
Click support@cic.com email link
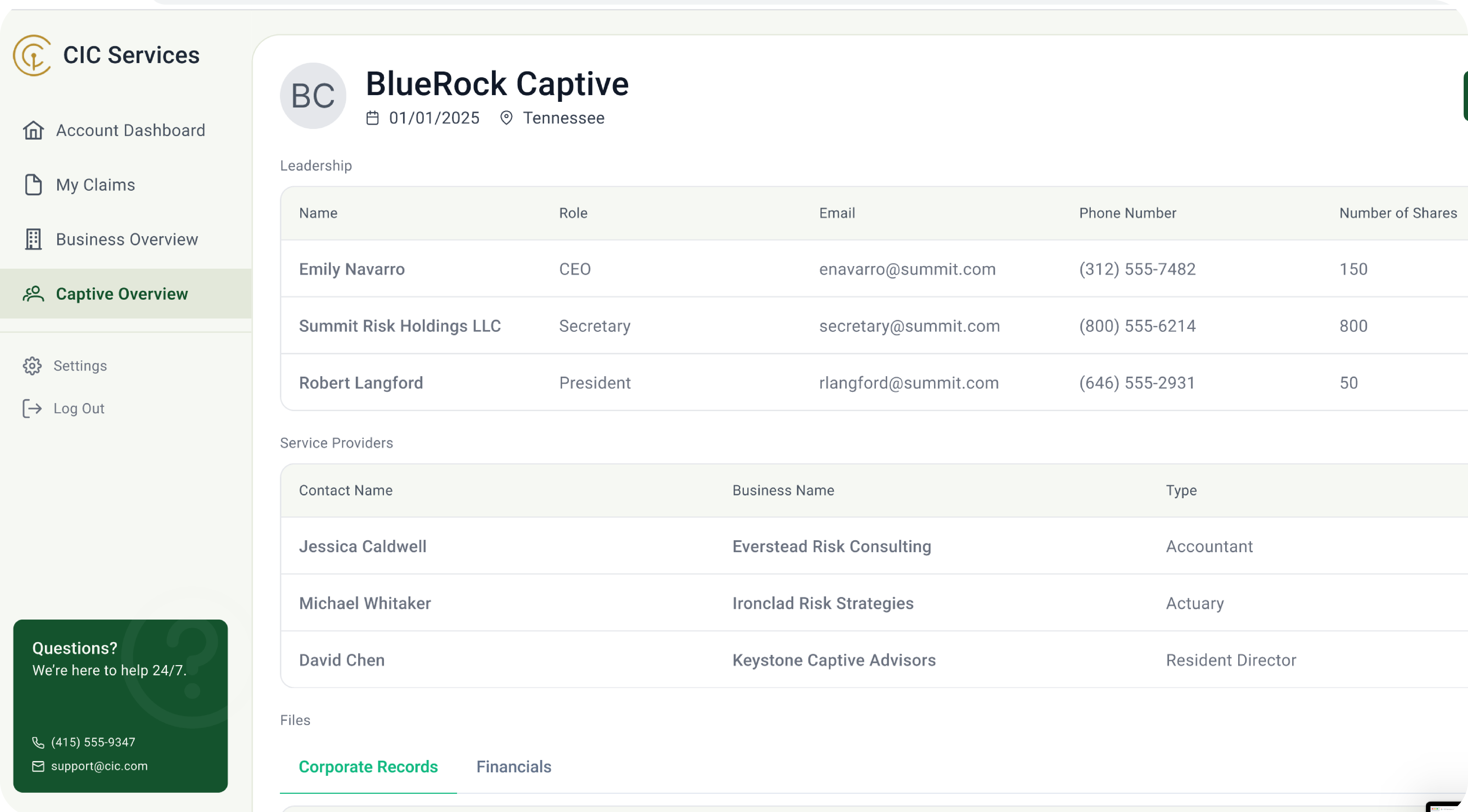point(99,766)
